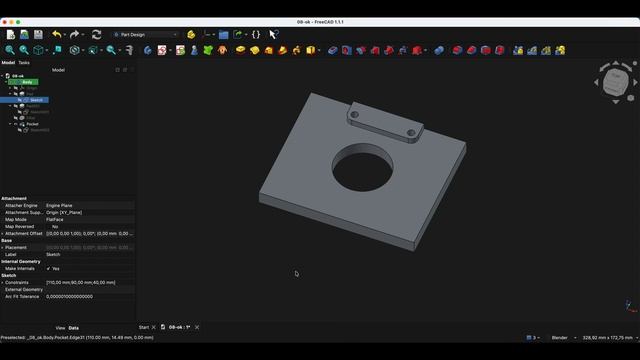640x360 pixels.
Task: Rotate view down with navigation cube arrow
Action: (616, 102)
